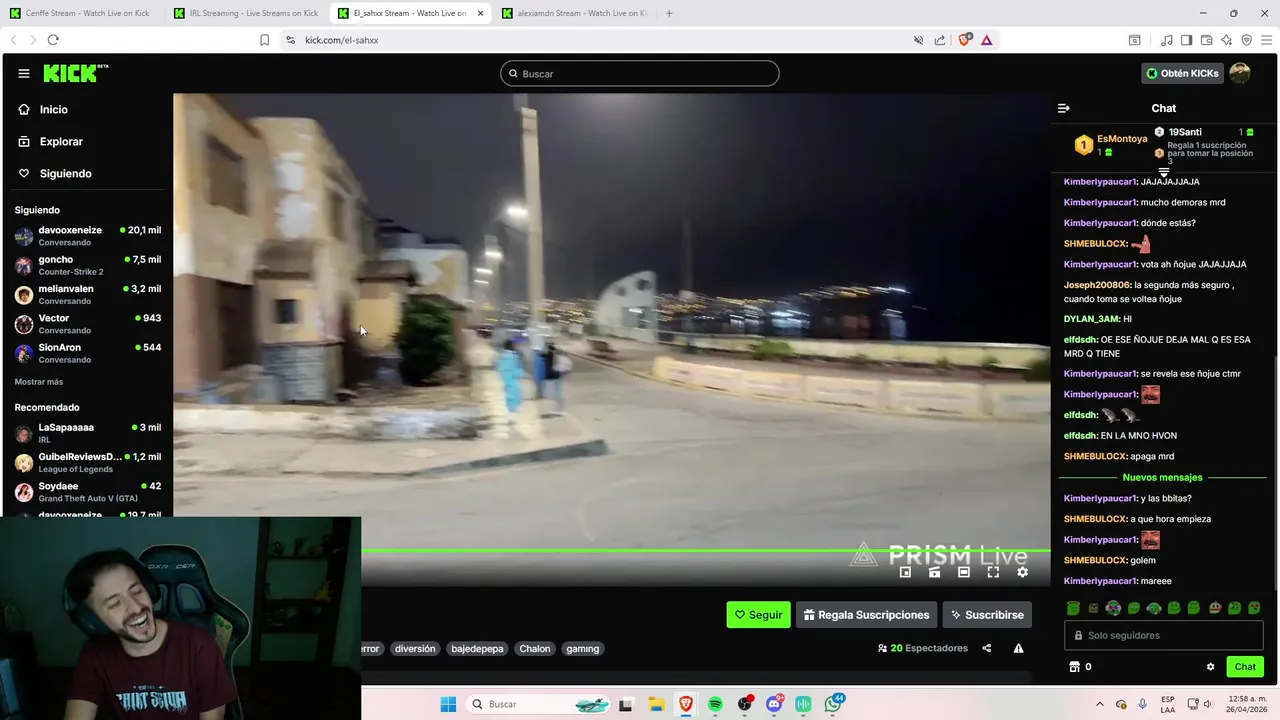
Task: Open Brave Leo AI sparkle icon
Action: [x=1227, y=40]
